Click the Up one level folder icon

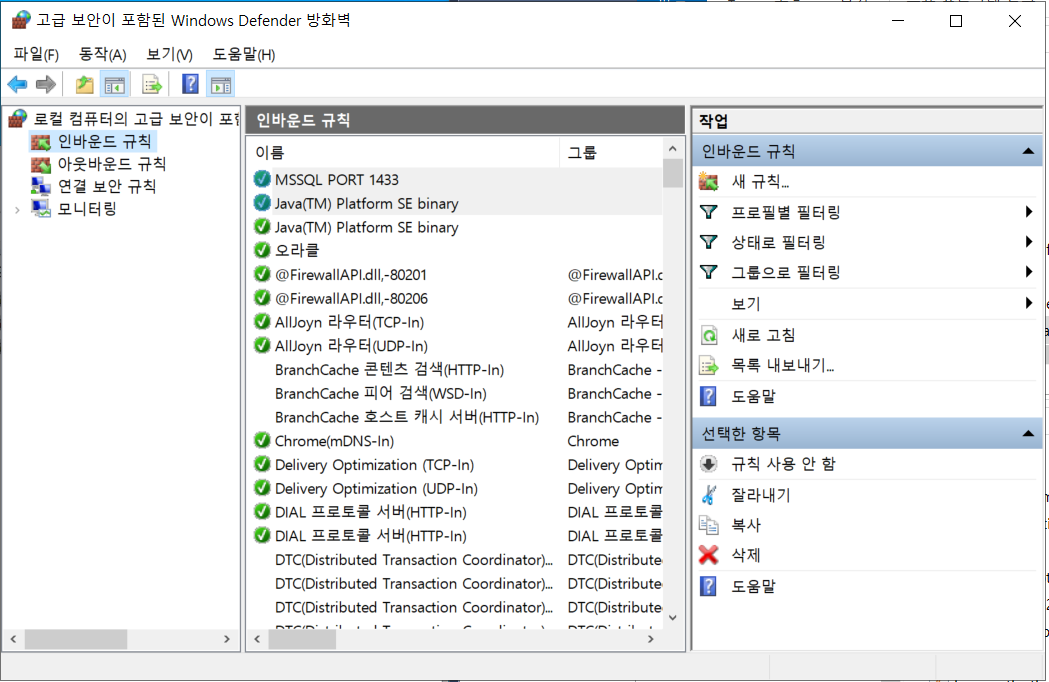pos(84,84)
